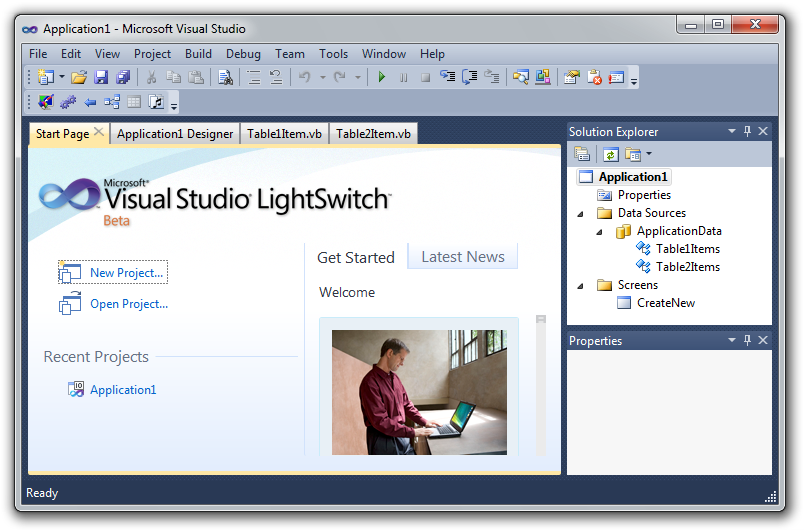Click the Error List icon
Viewport: 804px width, 530px height.
pyautogui.click(x=616, y=77)
